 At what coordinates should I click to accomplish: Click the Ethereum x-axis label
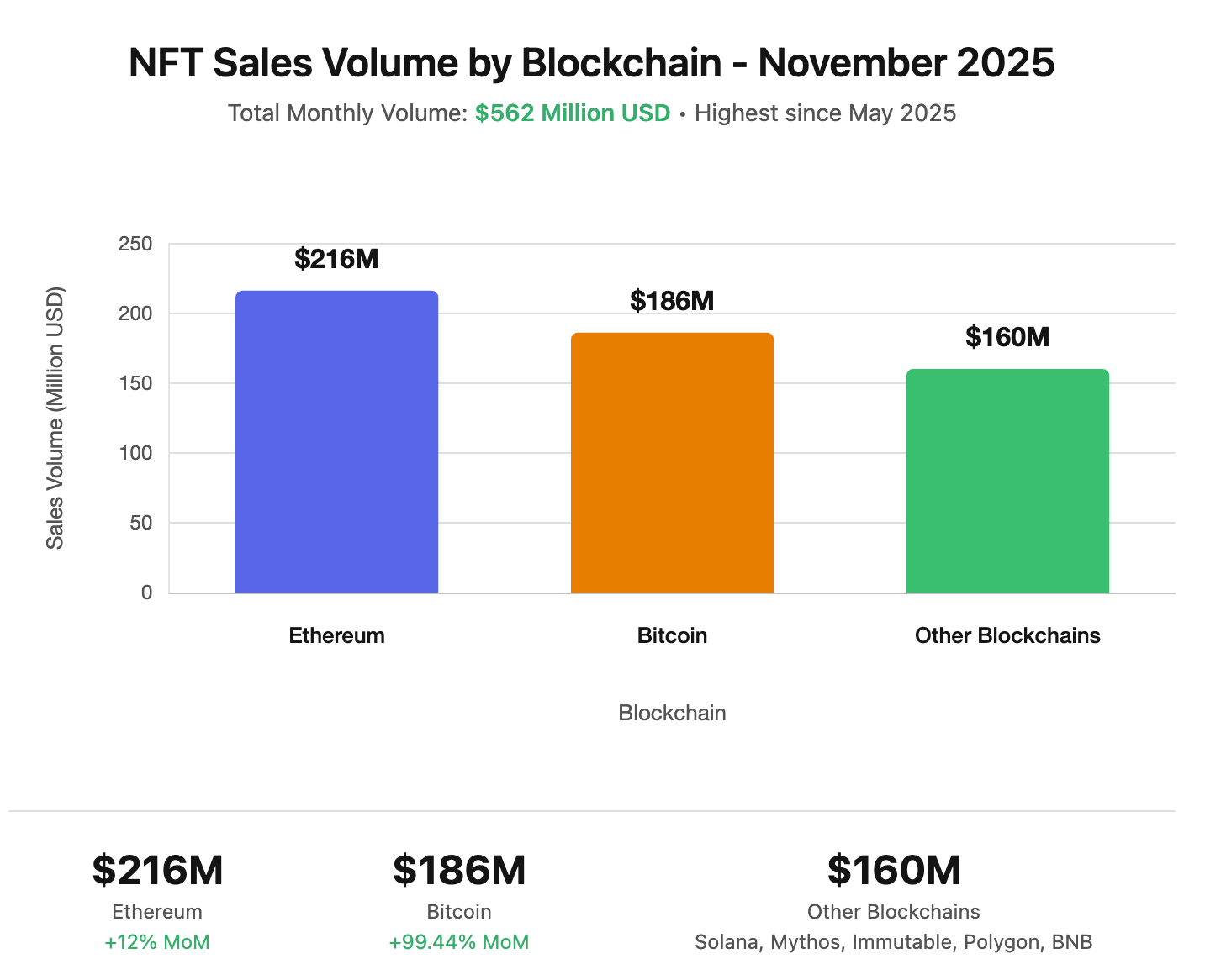336,635
